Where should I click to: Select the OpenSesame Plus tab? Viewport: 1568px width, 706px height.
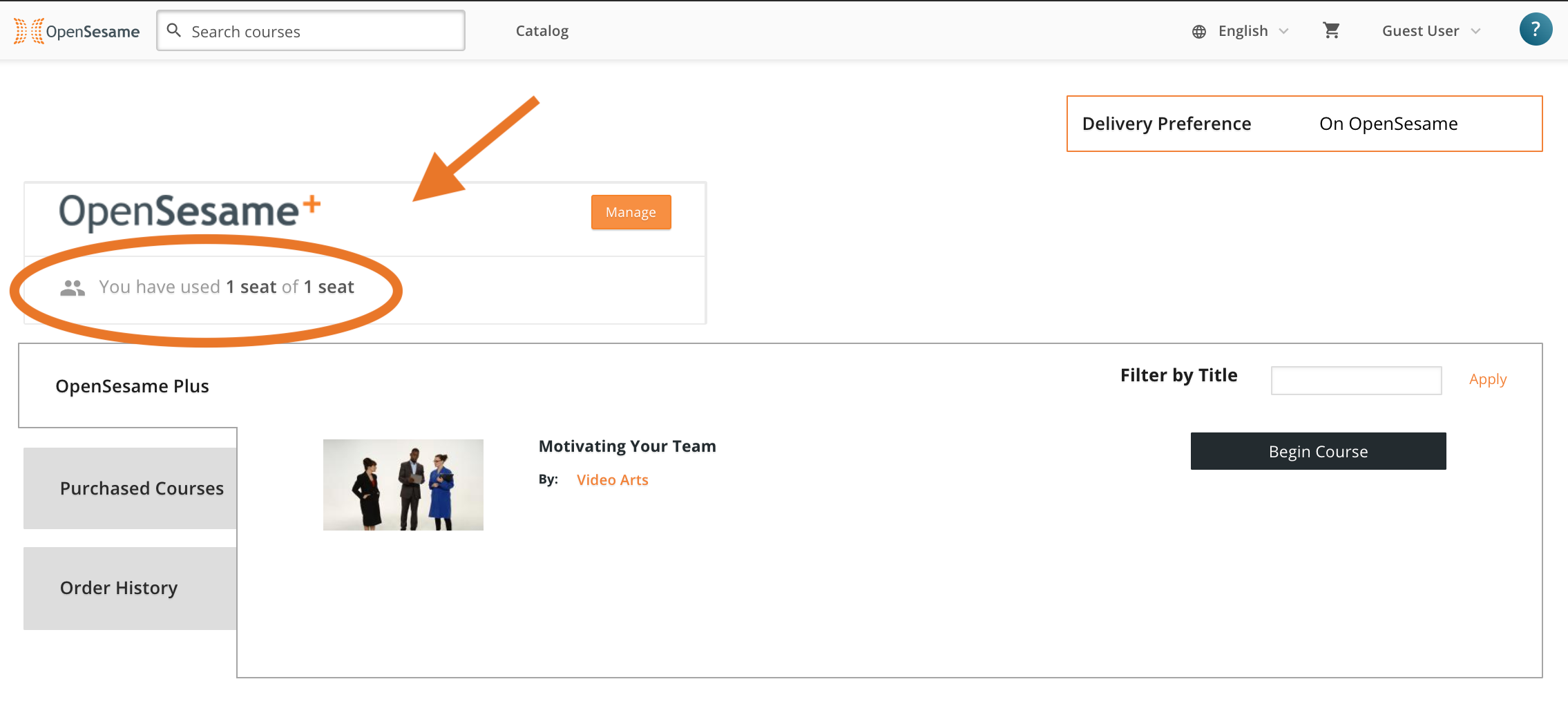point(133,386)
